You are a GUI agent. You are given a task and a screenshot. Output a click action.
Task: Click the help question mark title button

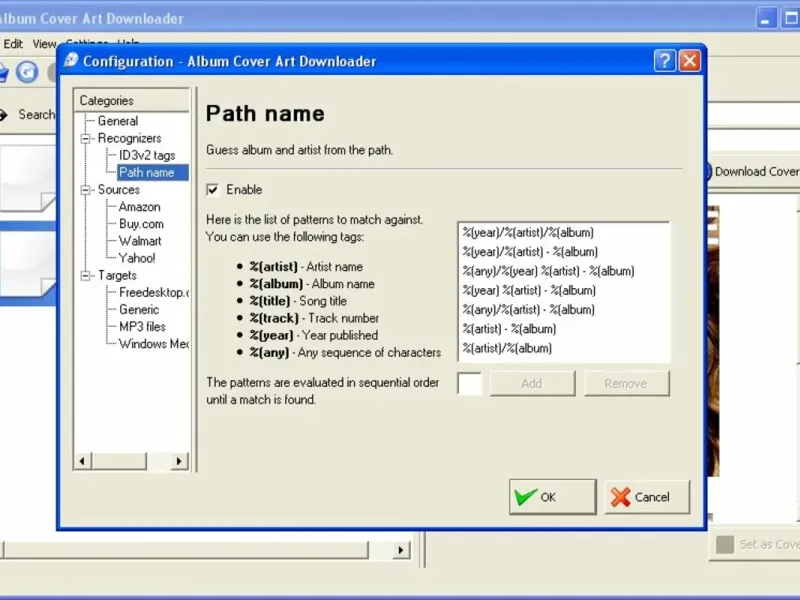coord(664,61)
